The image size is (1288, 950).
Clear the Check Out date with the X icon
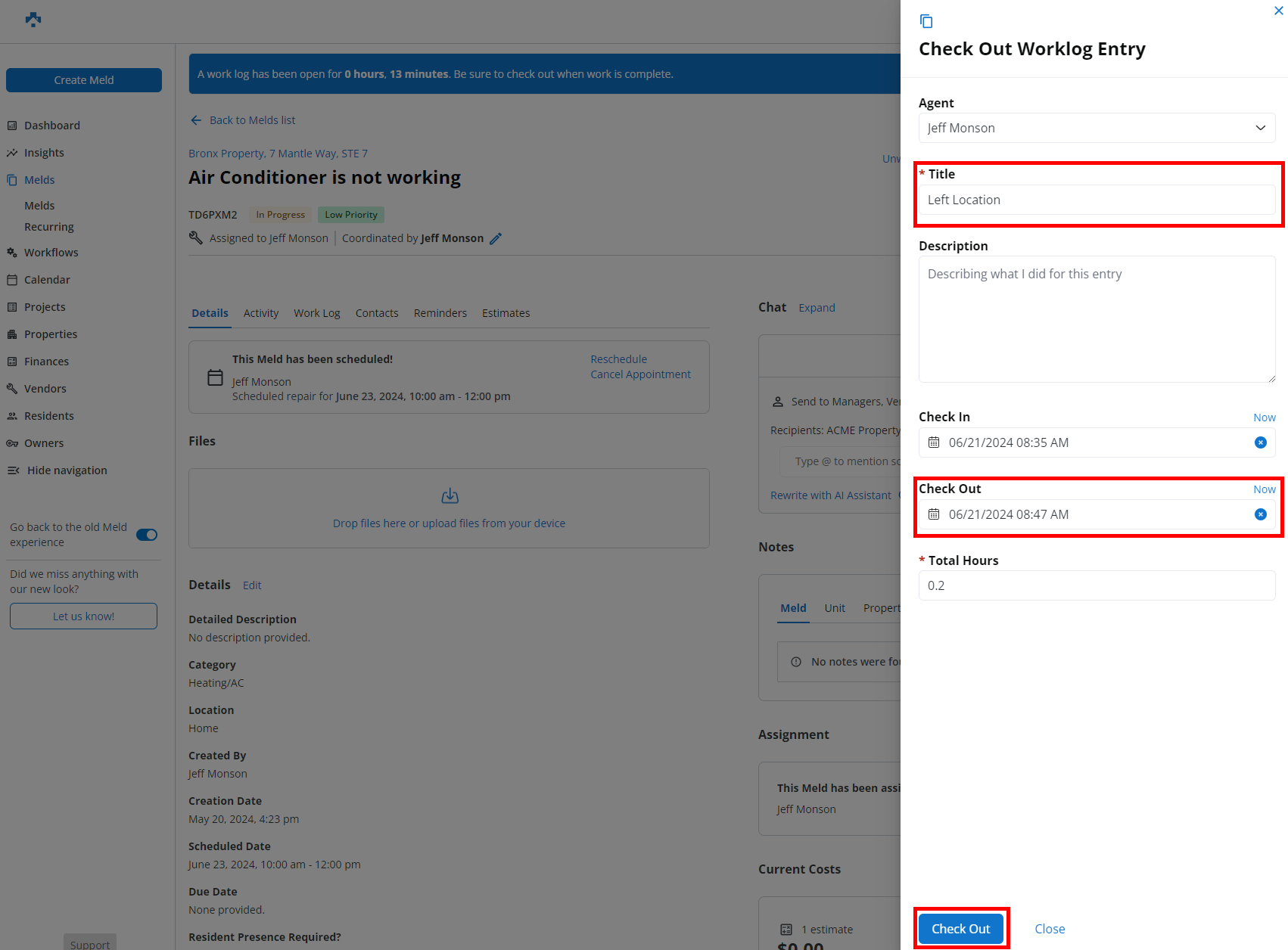click(1260, 514)
